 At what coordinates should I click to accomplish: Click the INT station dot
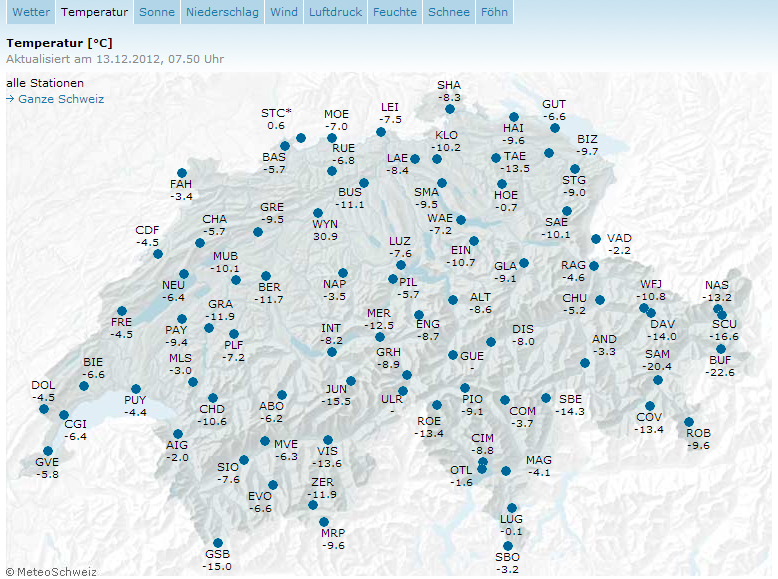[332, 352]
